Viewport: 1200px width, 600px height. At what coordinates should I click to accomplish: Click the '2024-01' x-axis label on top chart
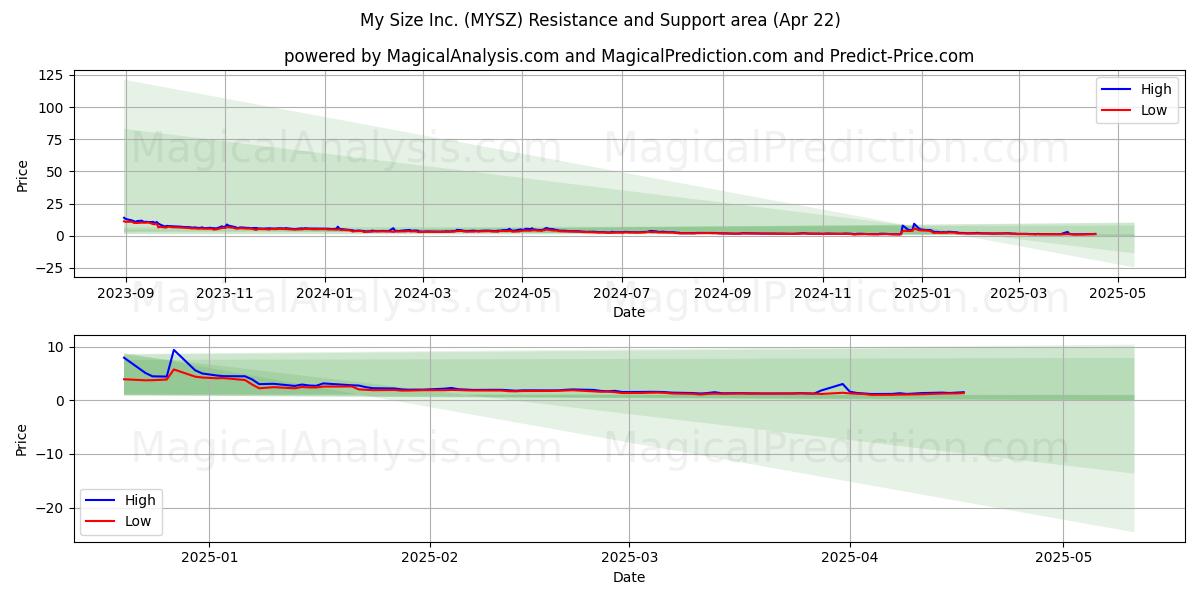tap(324, 295)
